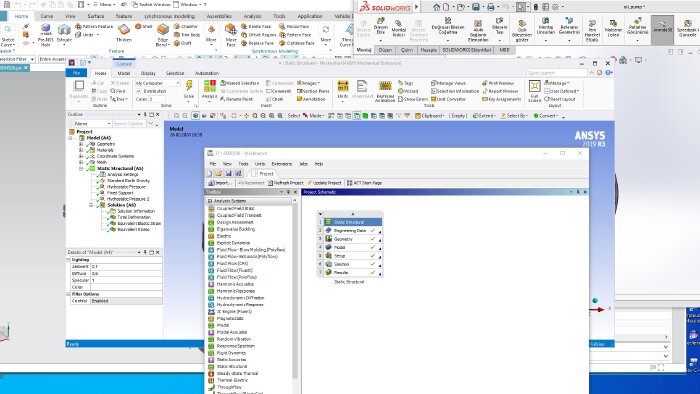Open Manage Views
Screen dimensions: 700x394
click(x=448, y=83)
